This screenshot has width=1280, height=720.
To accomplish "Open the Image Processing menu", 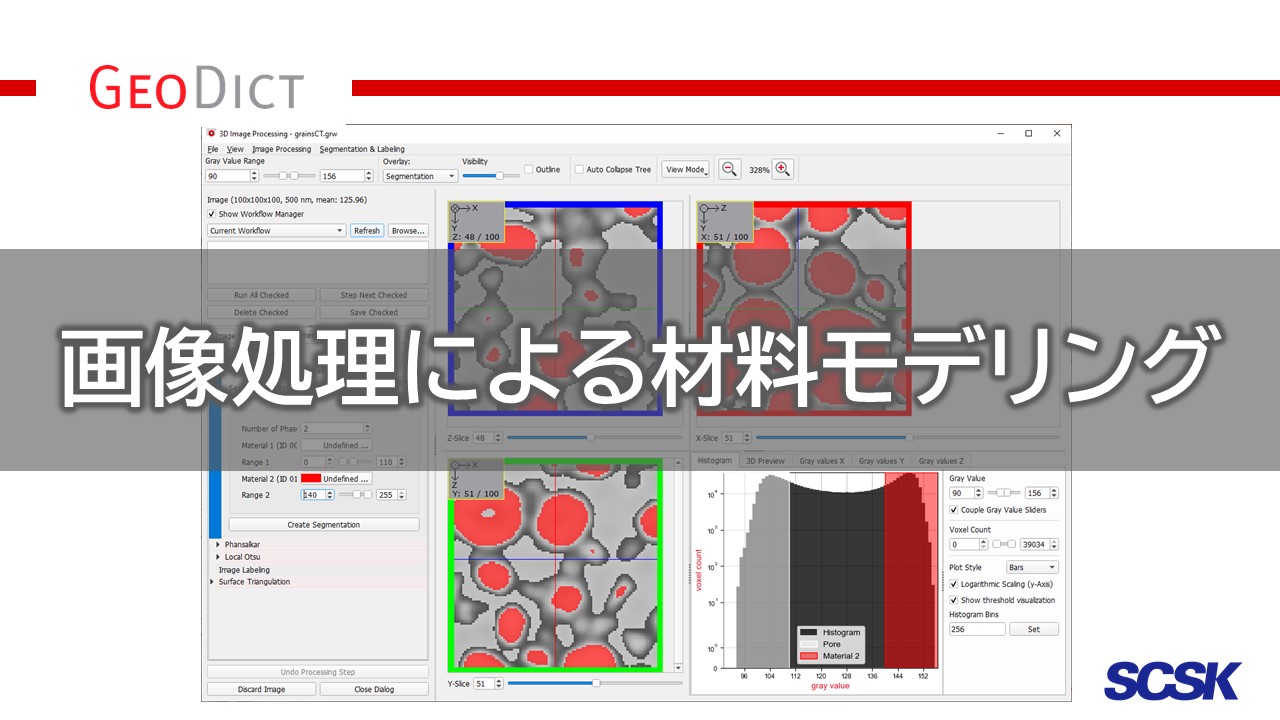I will coord(281,149).
